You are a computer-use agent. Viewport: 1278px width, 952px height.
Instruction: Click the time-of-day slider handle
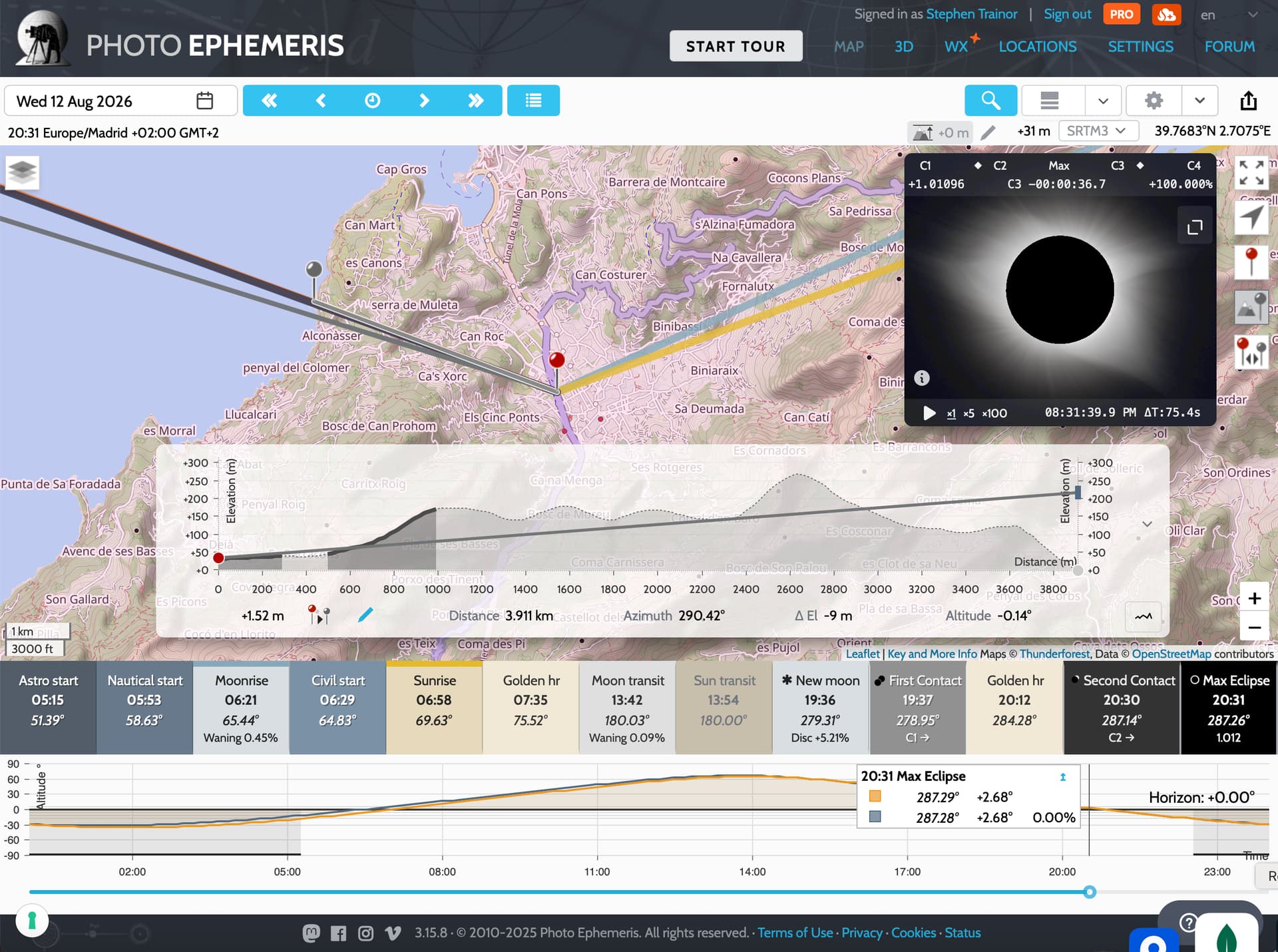pyautogui.click(x=1090, y=892)
